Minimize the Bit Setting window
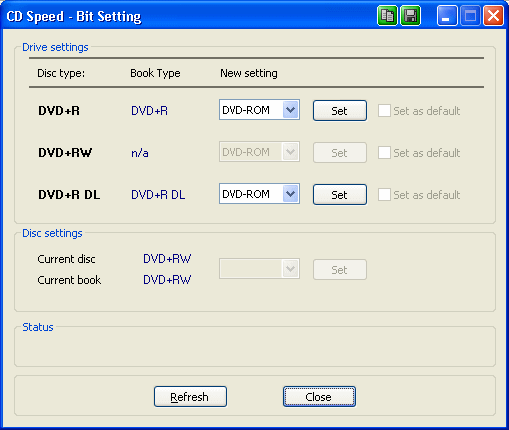Image resolution: width=509 pixels, height=430 pixels. pyautogui.click(x=447, y=16)
